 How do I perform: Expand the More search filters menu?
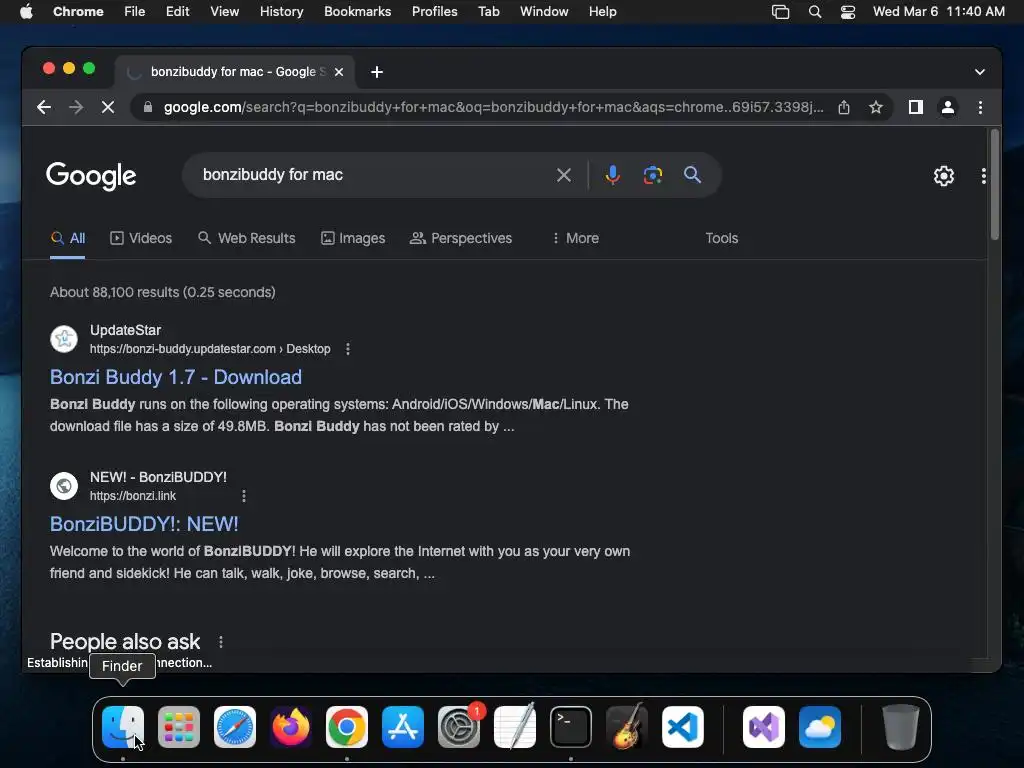point(575,238)
